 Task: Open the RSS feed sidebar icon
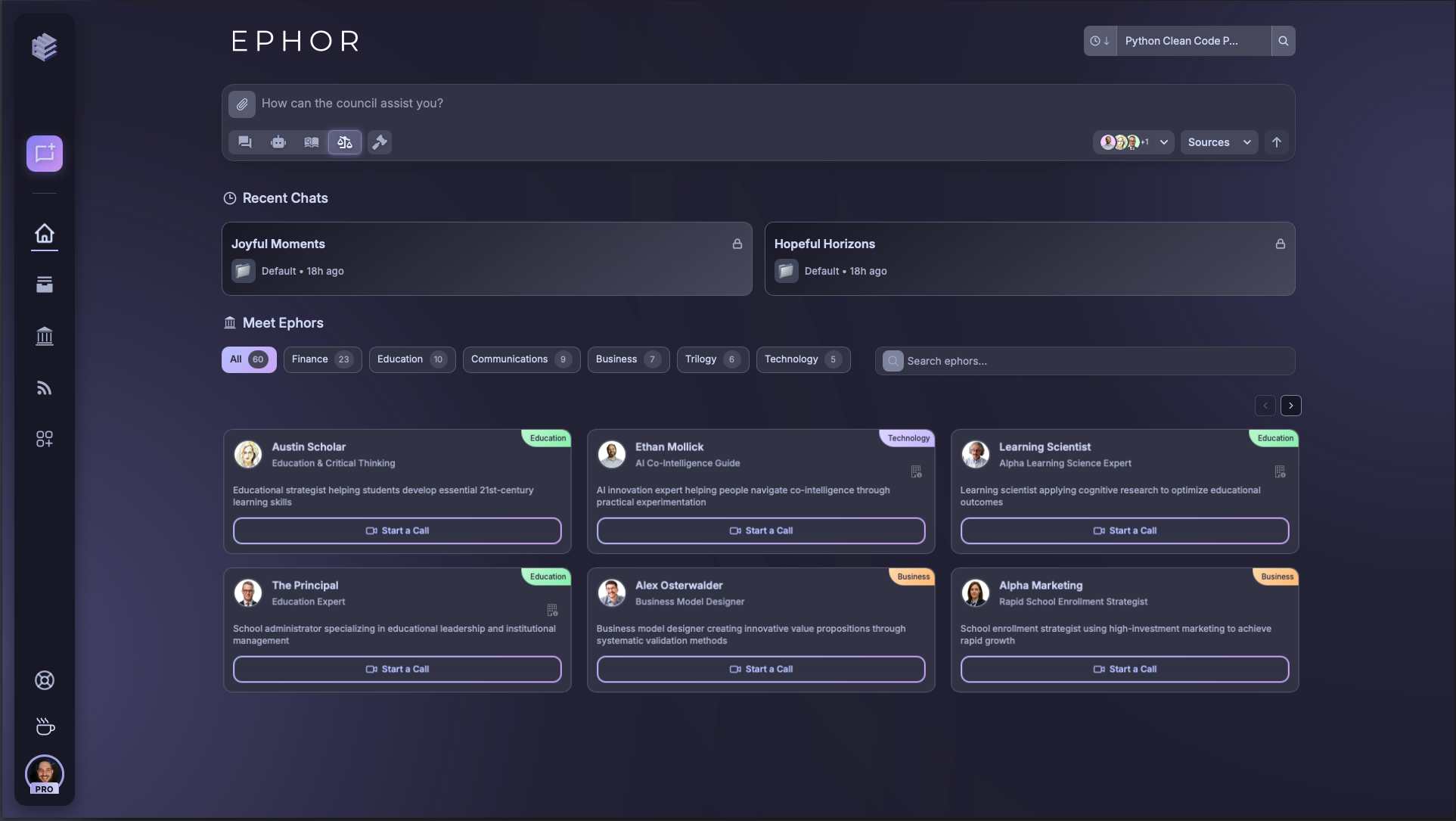[x=45, y=387]
